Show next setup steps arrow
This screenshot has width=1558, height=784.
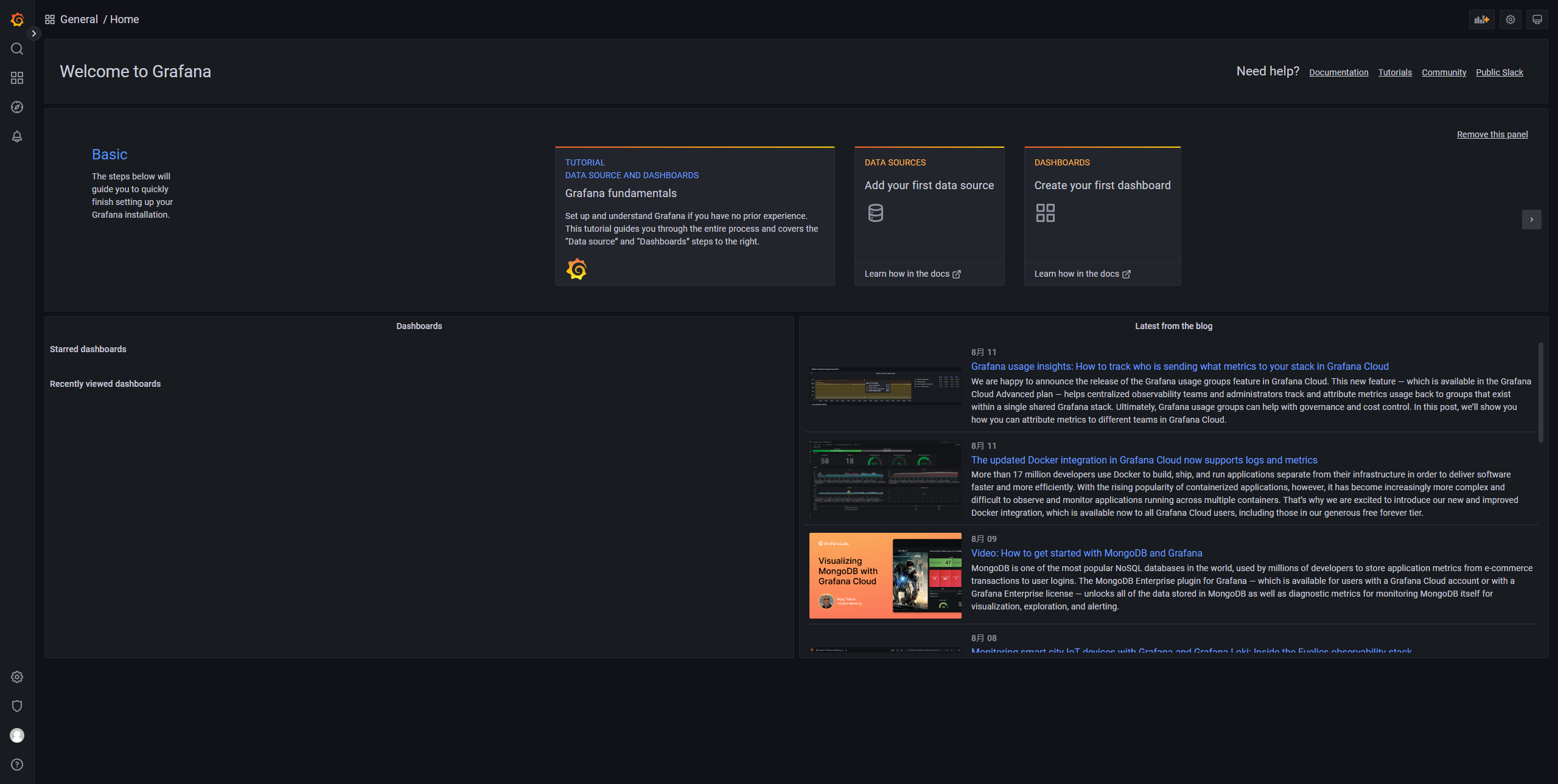1531,220
